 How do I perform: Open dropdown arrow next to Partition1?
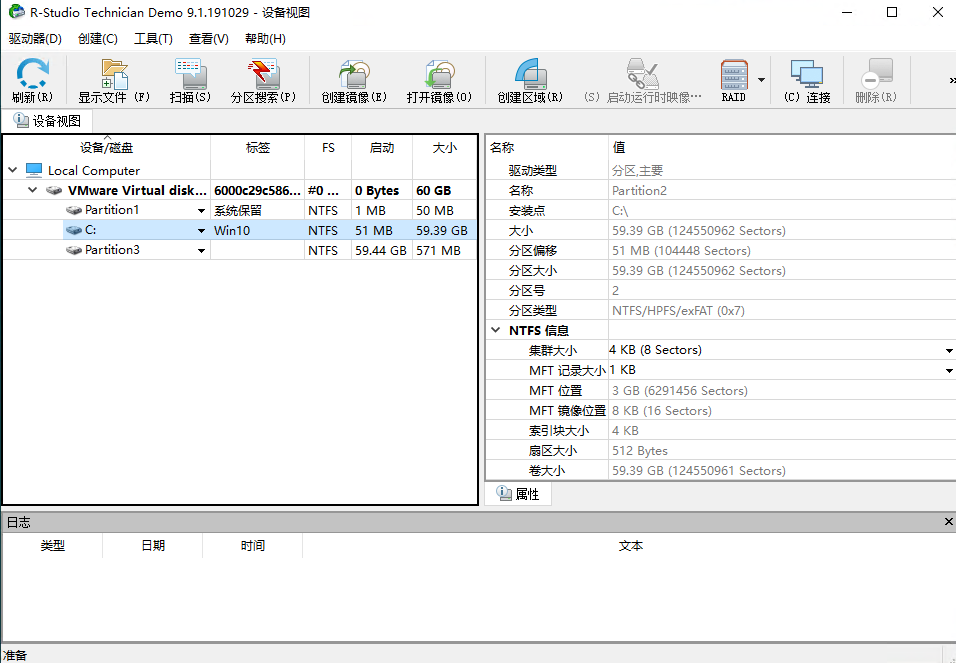(201, 210)
